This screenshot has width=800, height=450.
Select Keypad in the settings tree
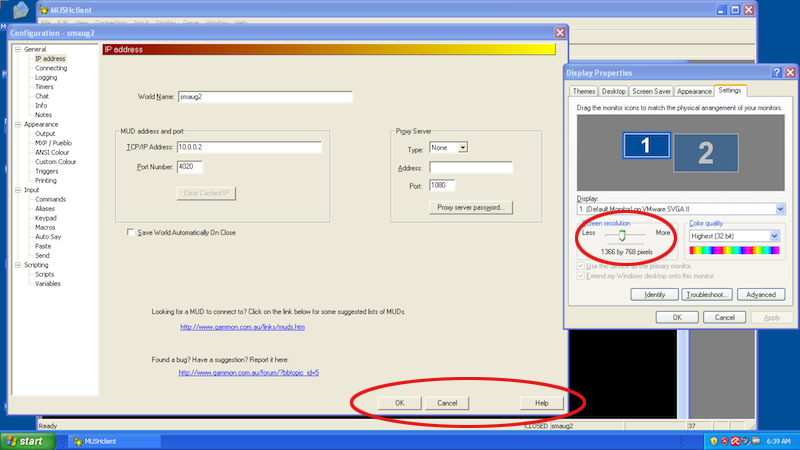coord(46,218)
